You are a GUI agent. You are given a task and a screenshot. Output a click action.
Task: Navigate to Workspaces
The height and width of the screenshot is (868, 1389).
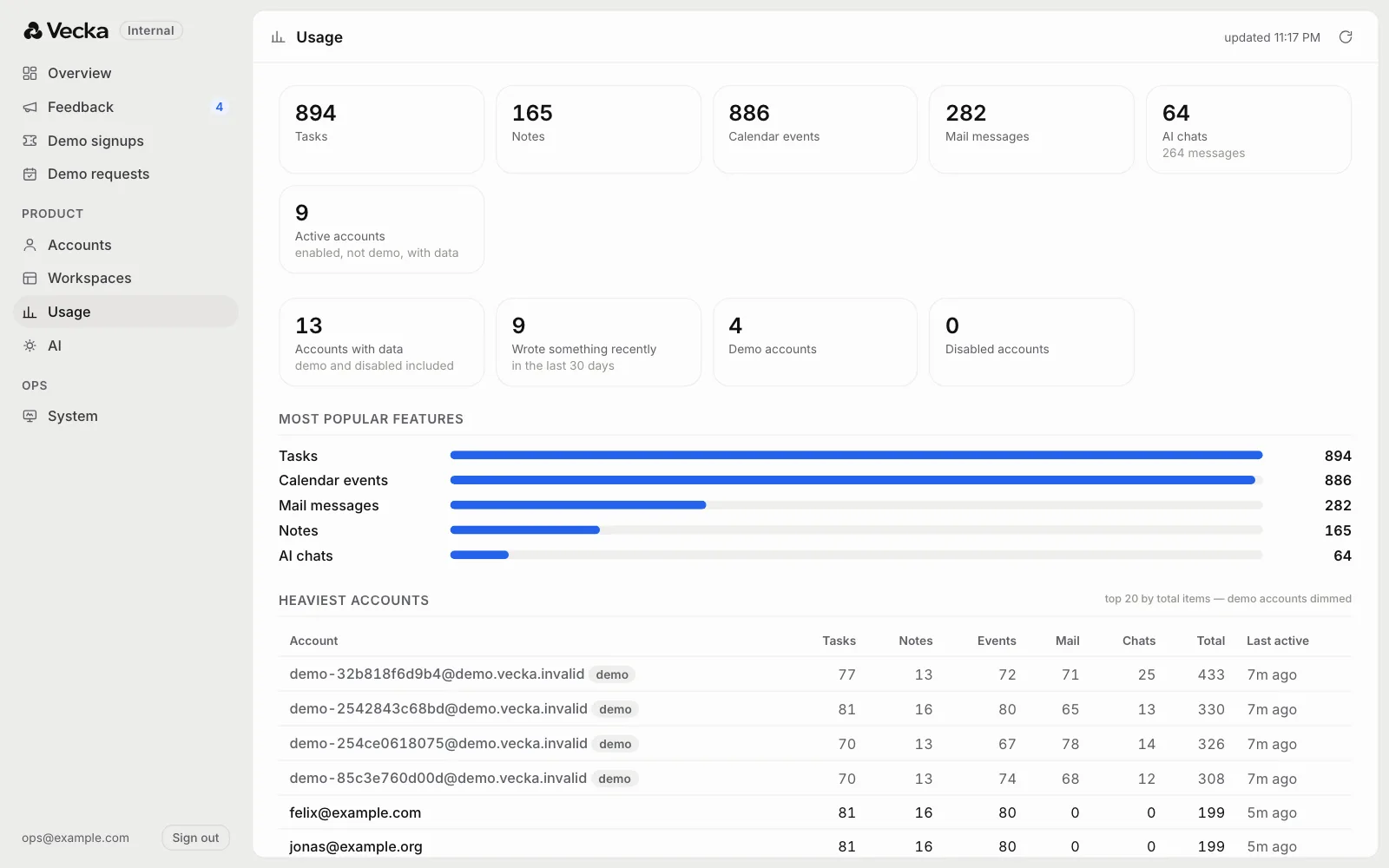[126, 278]
